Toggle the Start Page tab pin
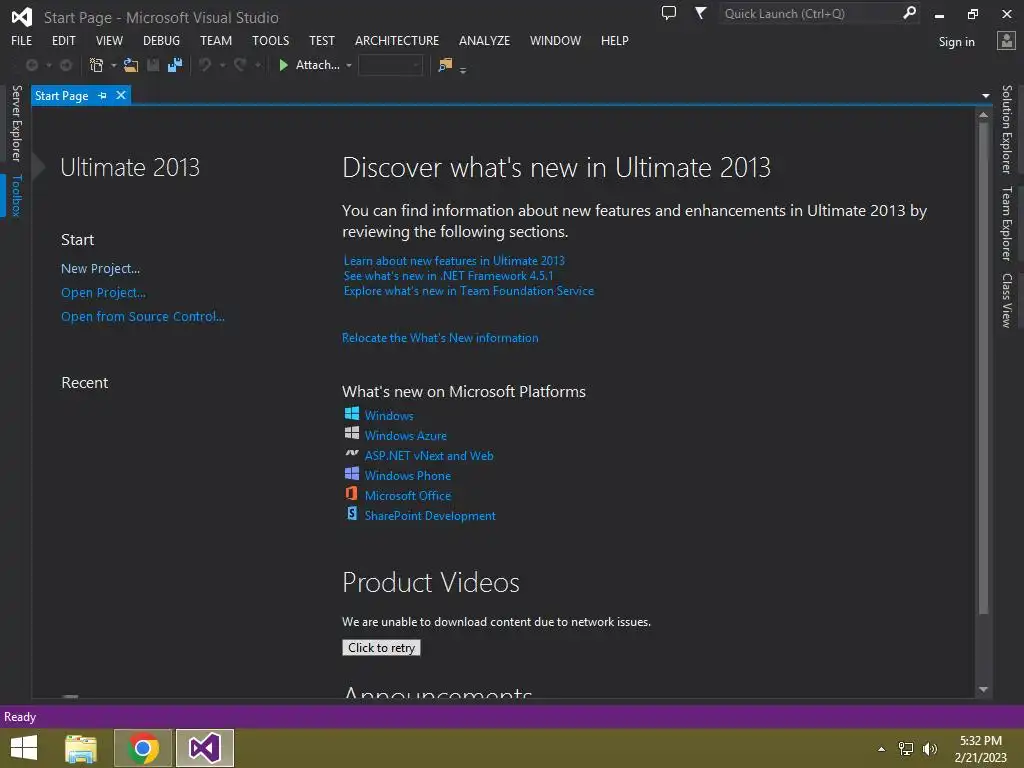Image resolution: width=1024 pixels, height=768 pixels. coord(102,95)
